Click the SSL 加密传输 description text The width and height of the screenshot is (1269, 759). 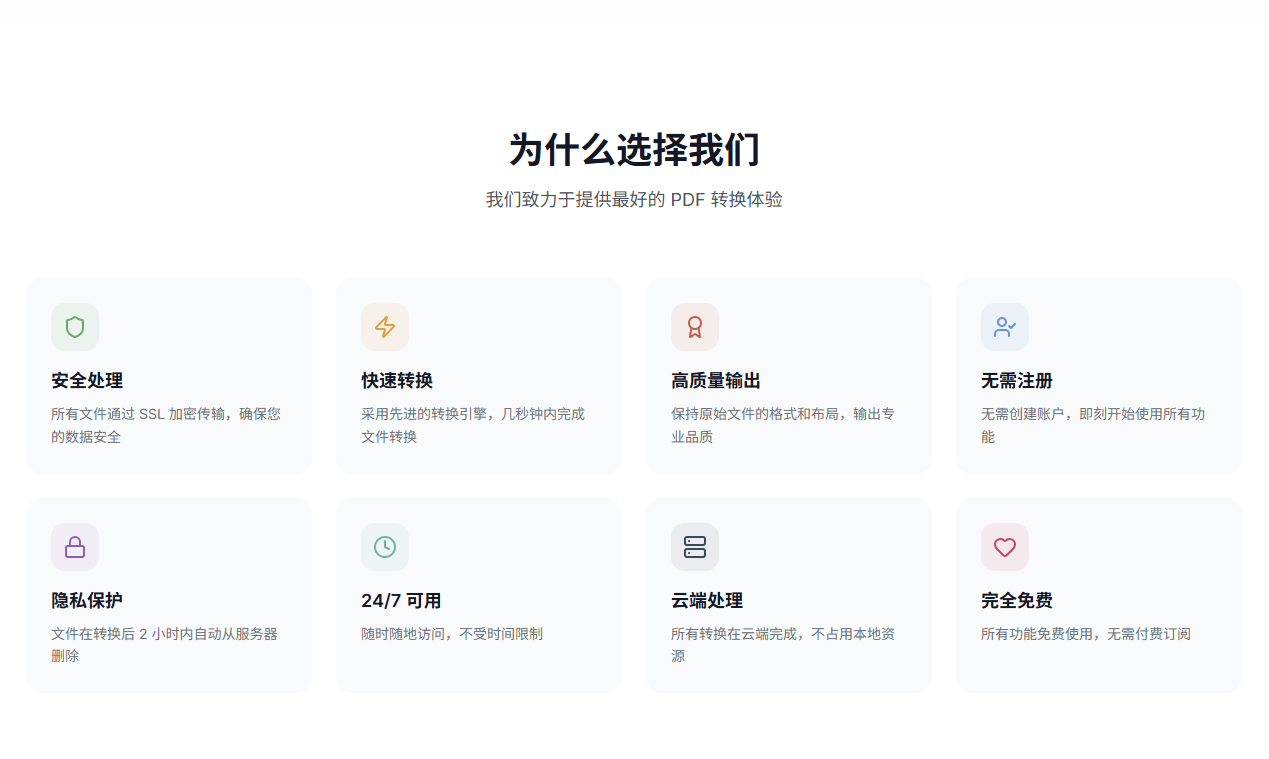167,413
